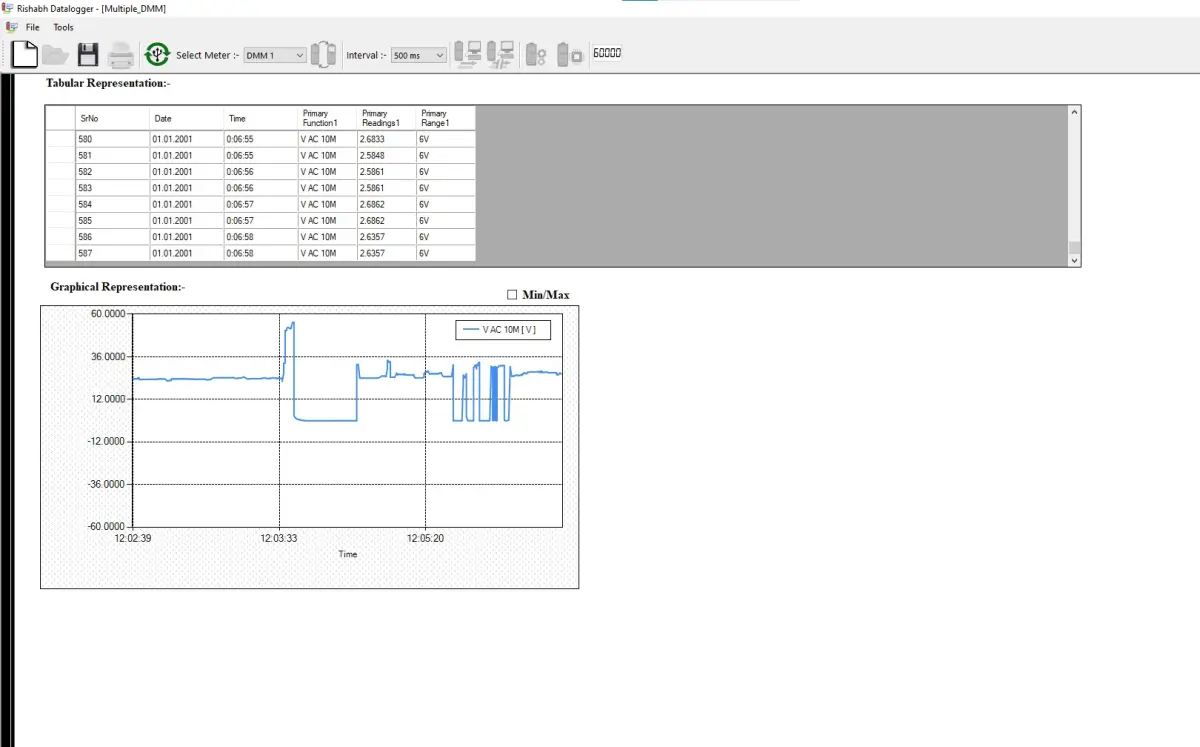Open the Select Meter DMM 1 dropdown
Image resolution: width=1200 pixels, height=747 pixels.
(275, 56)
